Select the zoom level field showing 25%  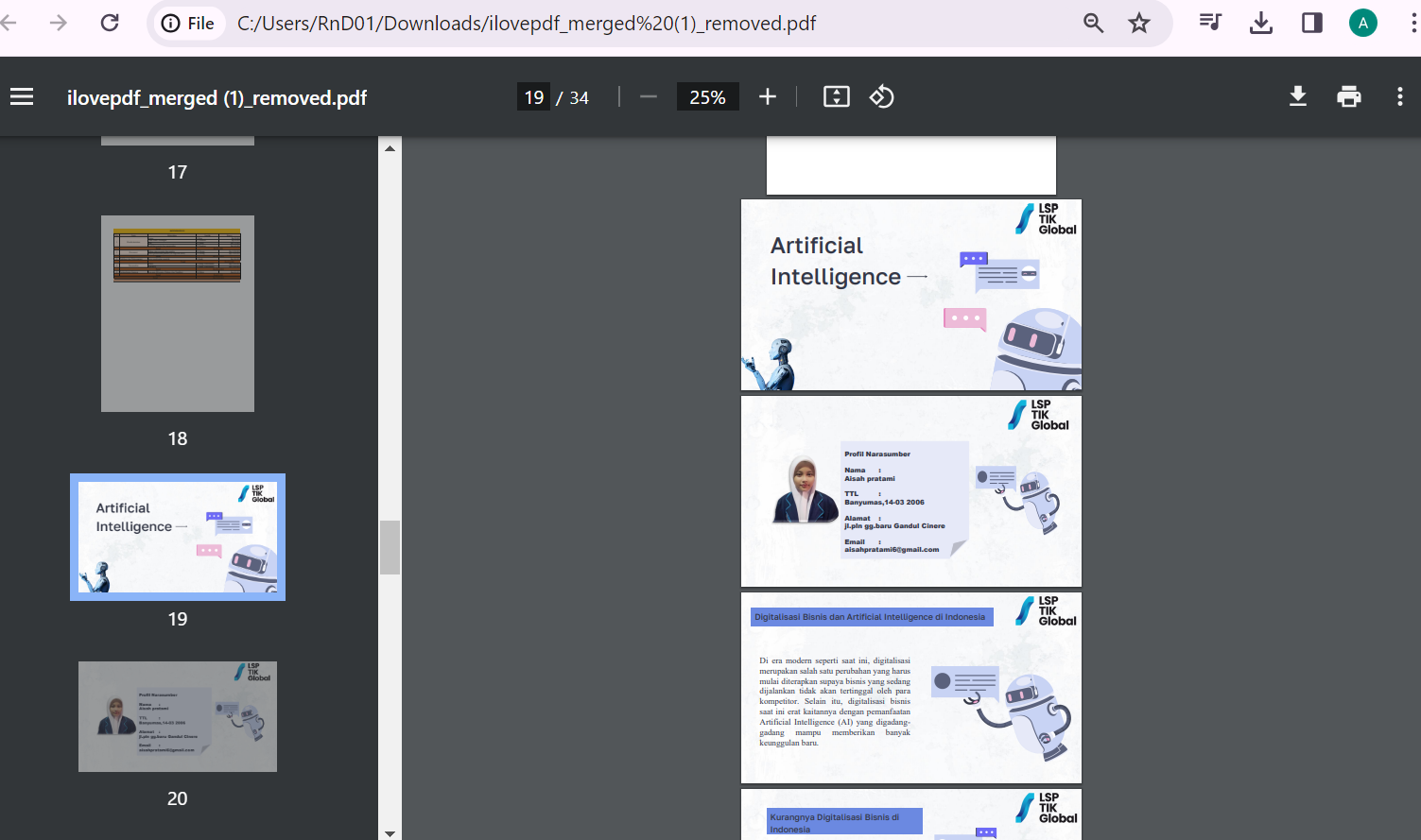click(x=707, y=96)
